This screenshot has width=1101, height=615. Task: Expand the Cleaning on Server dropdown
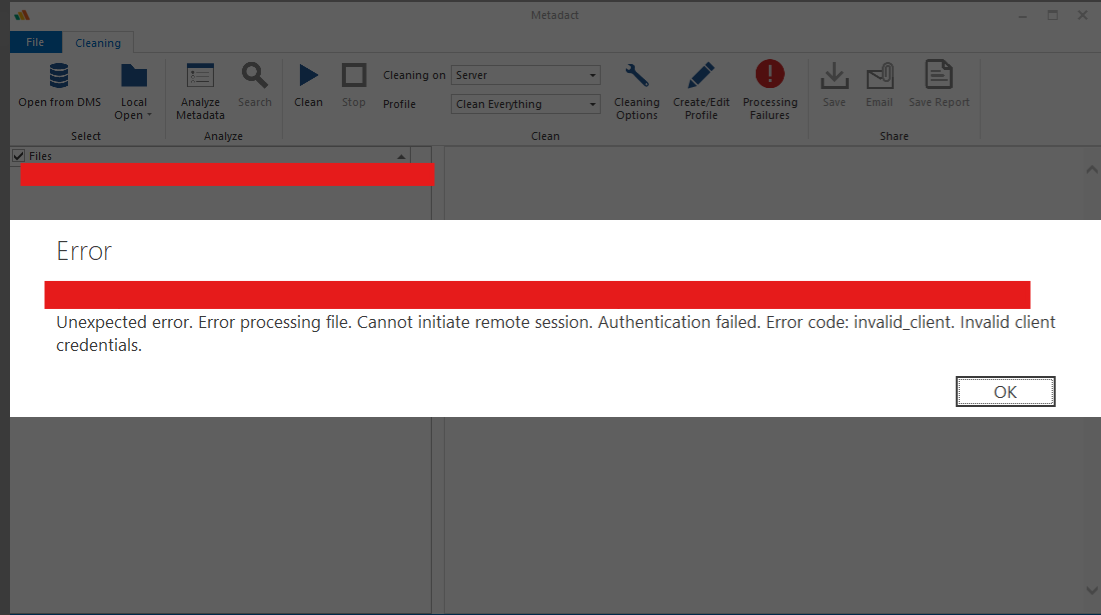[x=593, y=76]
